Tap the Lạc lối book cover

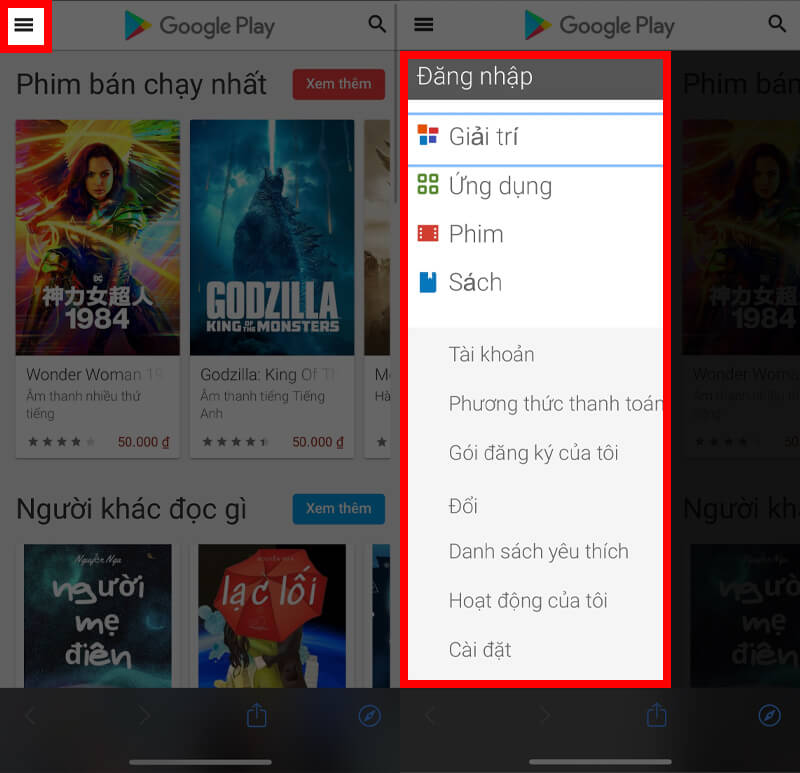(x=272, y=615)
